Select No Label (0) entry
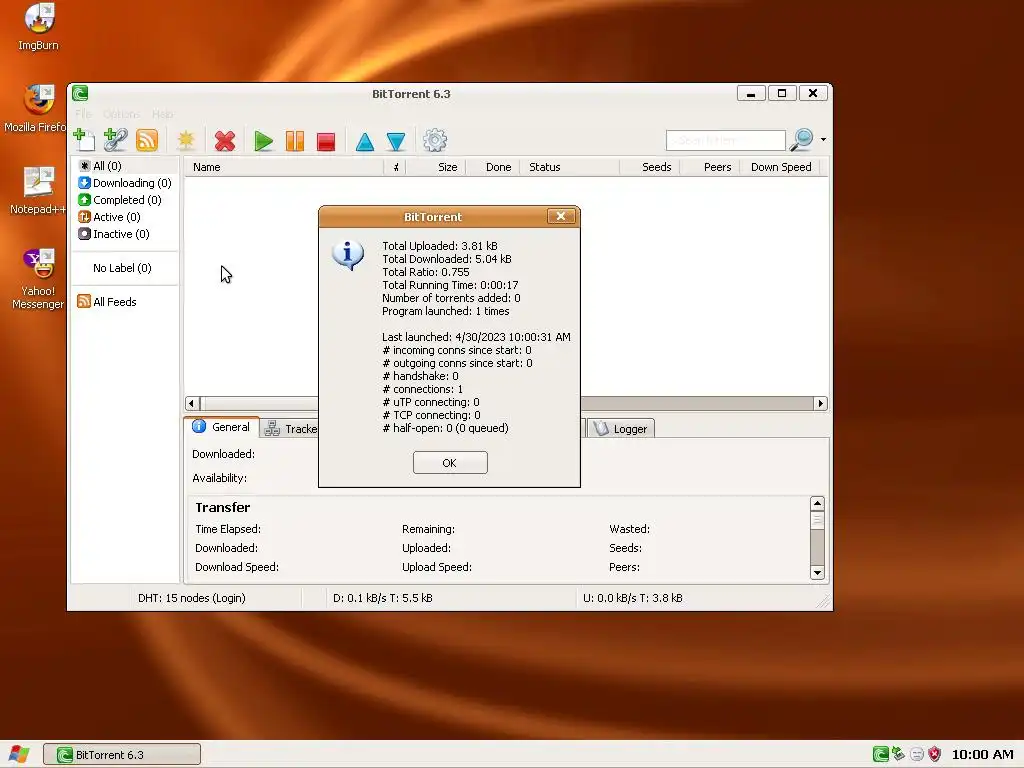Image resolution: width=1024 pixels, height=768 pixels. (x=122, y=268)
